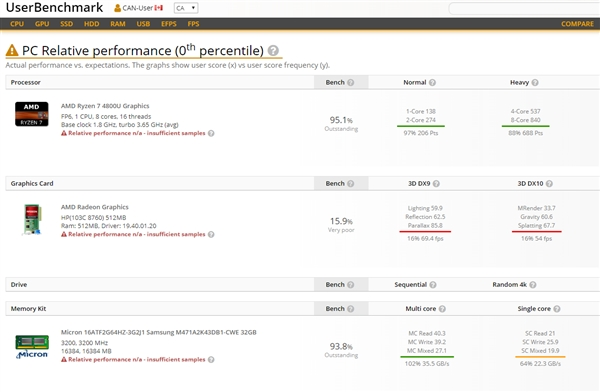Click the Processor section header label
This screenshot has width=600, height=392.
[x=25, y=82]
